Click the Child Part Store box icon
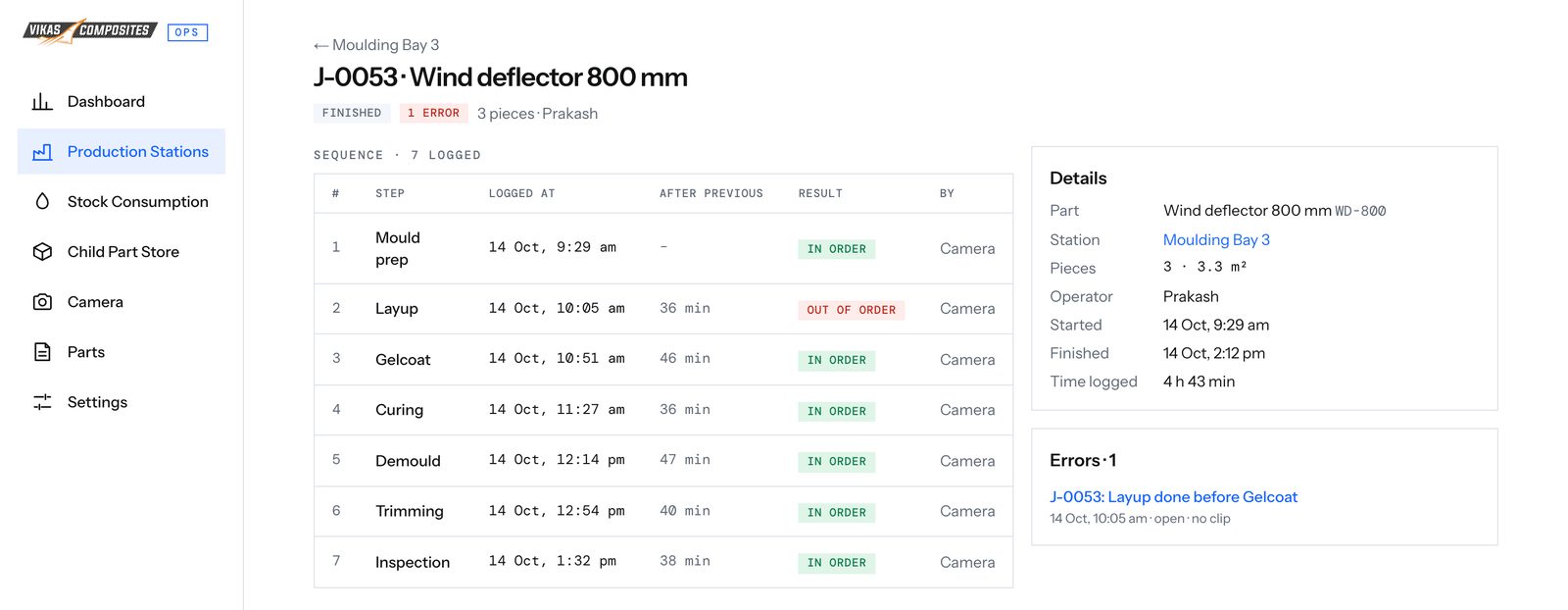Viewport: 1568px width, 610px height. (42, 252)
